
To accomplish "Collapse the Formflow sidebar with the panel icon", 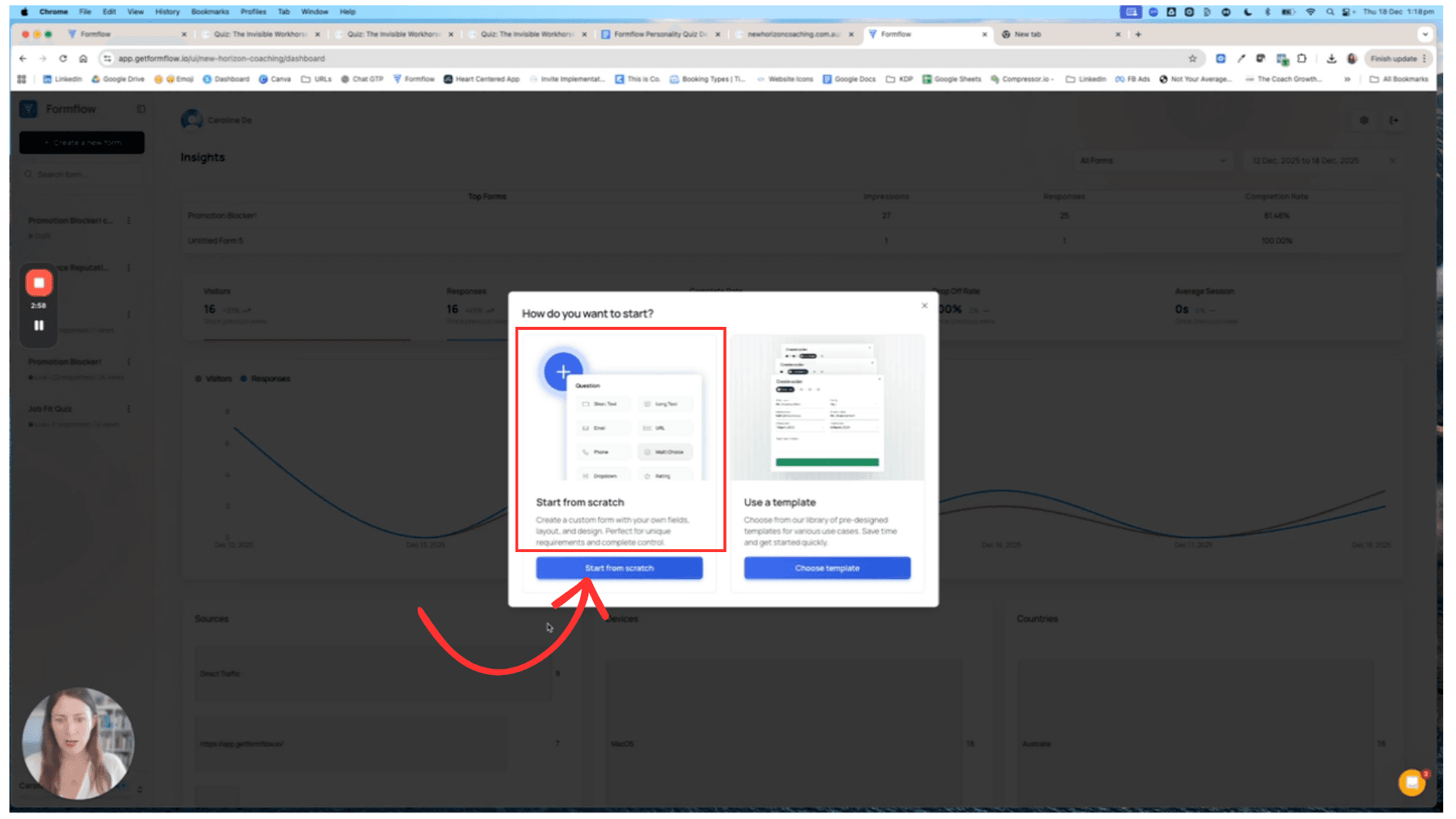I will (x=141, y=109).
